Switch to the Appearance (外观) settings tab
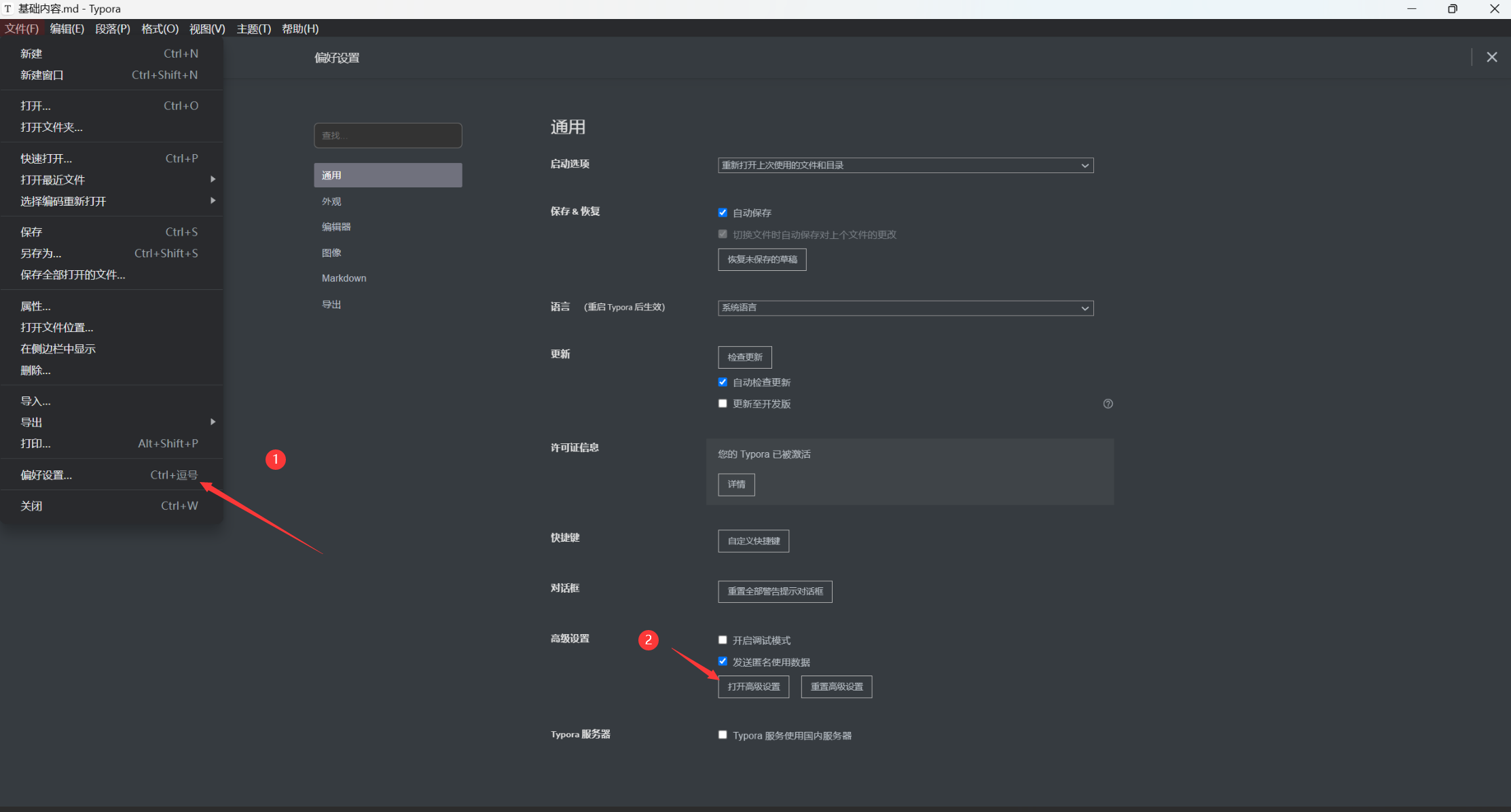 click(x=331, y=202)
